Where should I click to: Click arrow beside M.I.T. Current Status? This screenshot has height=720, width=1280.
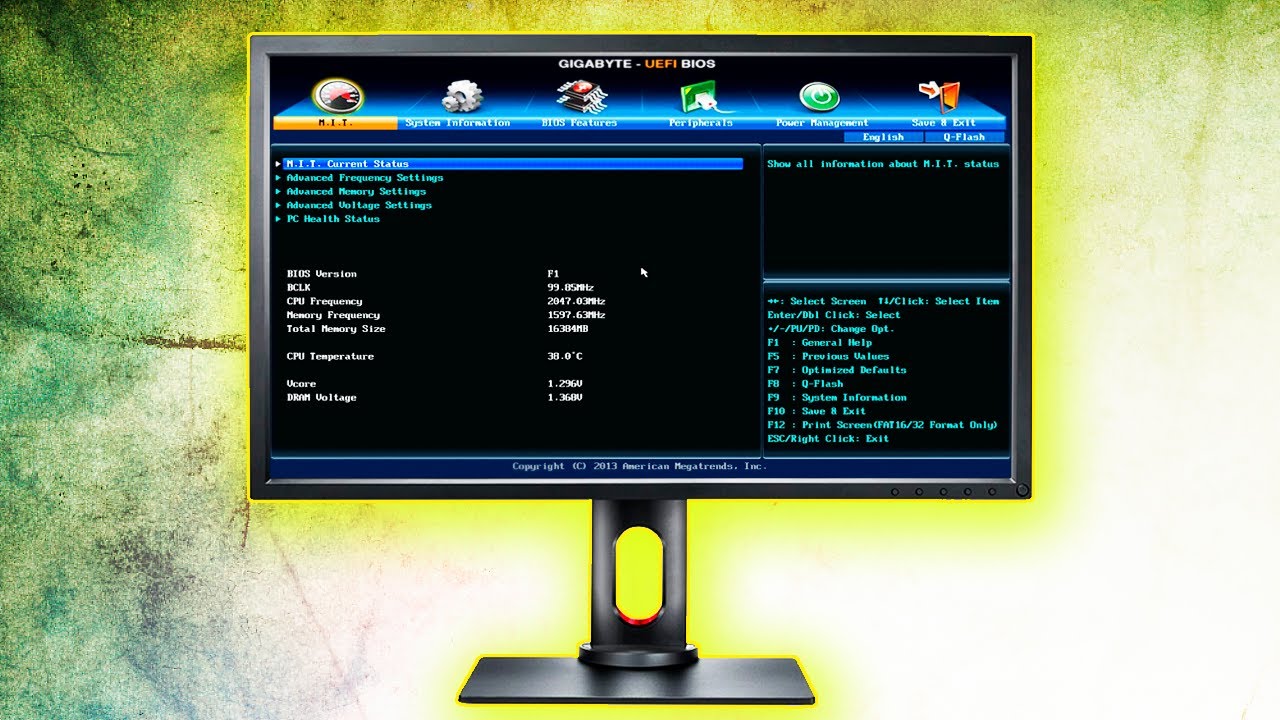click(279, 164)
